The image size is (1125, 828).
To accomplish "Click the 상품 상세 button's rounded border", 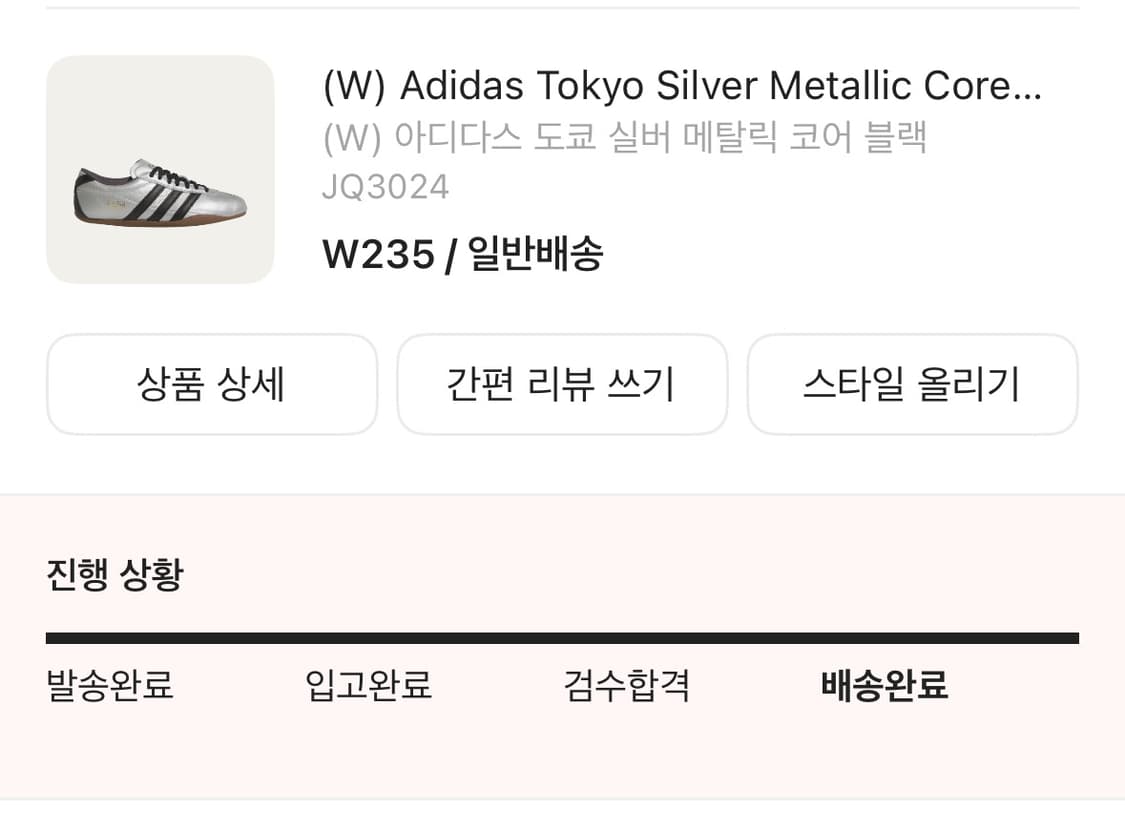I will [211, 336].
